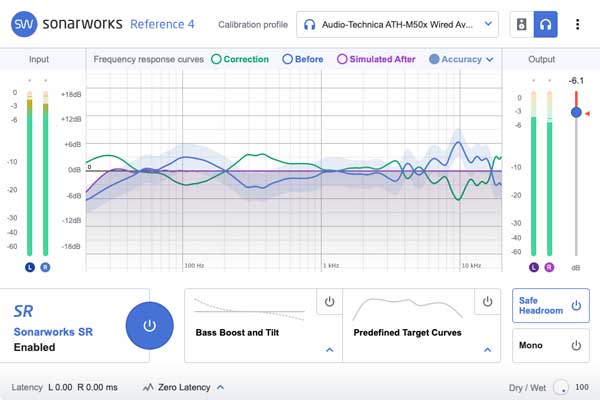
Task: Disable calibration with the big power button
Action: point(149,326)
